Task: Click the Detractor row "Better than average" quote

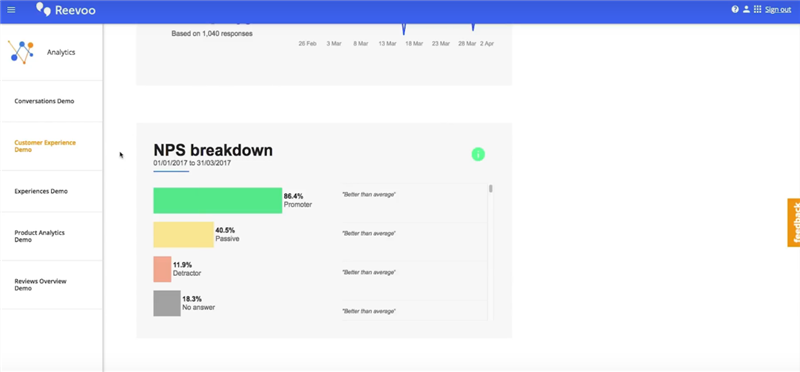Action: 369,272
